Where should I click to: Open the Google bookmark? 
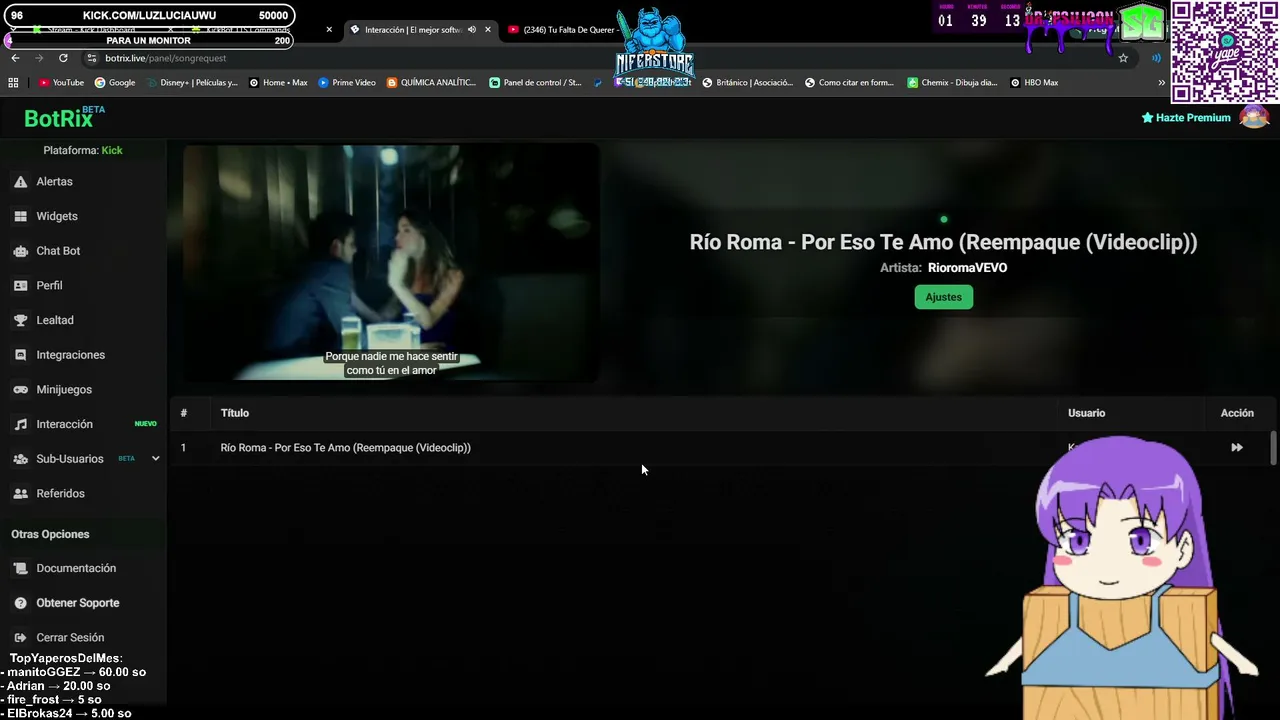[115, 83]
